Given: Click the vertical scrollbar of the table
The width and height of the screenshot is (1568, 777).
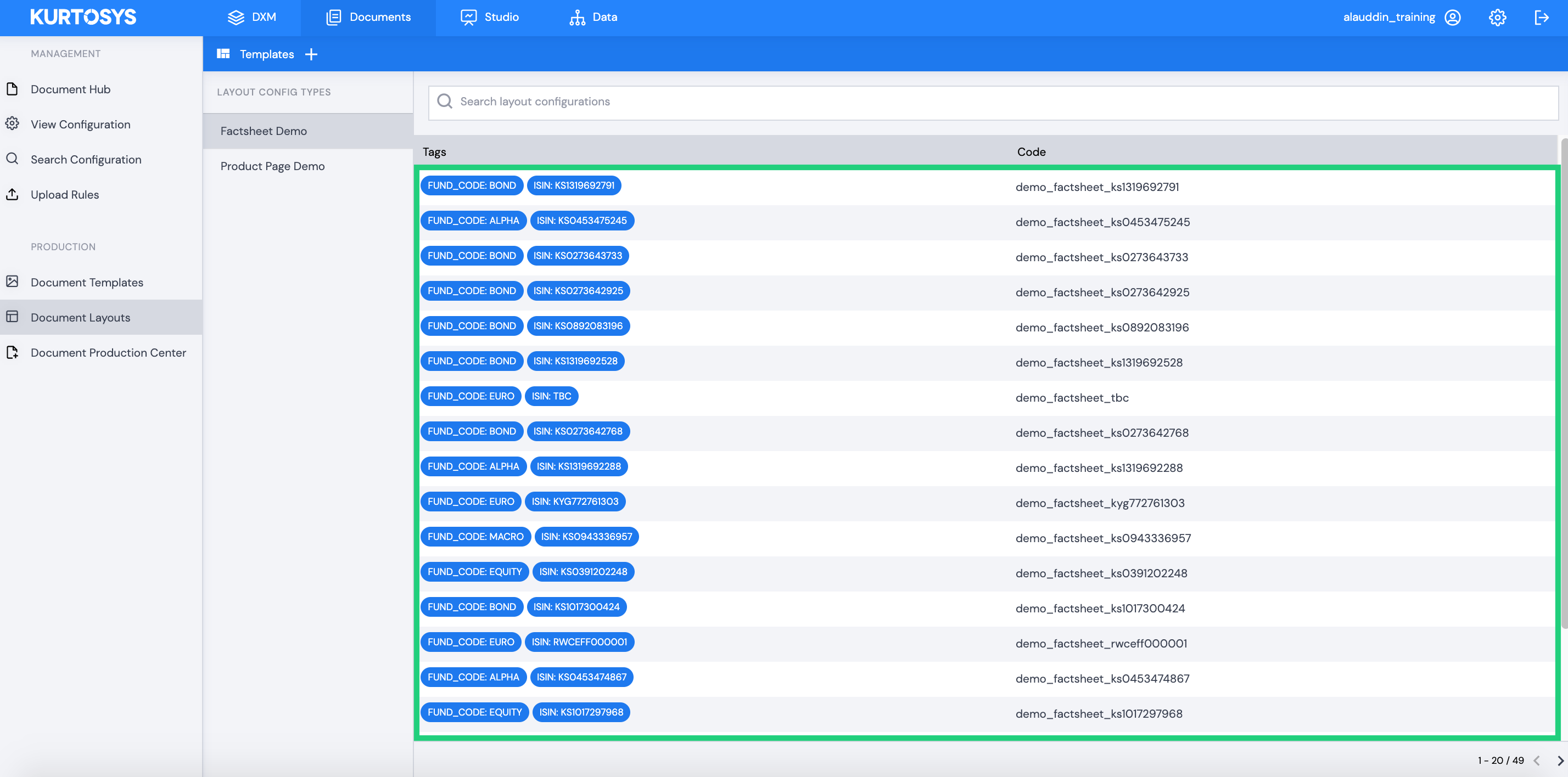Looking at the screenshot, I should coord(1564,384).
